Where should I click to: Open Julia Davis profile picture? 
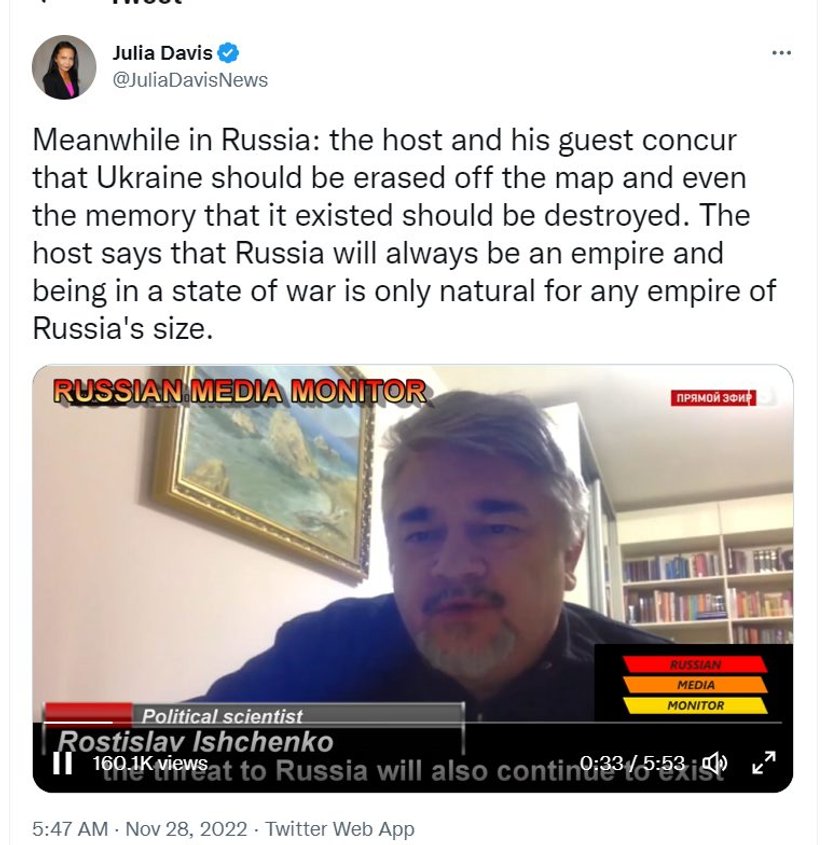[64, 67]
